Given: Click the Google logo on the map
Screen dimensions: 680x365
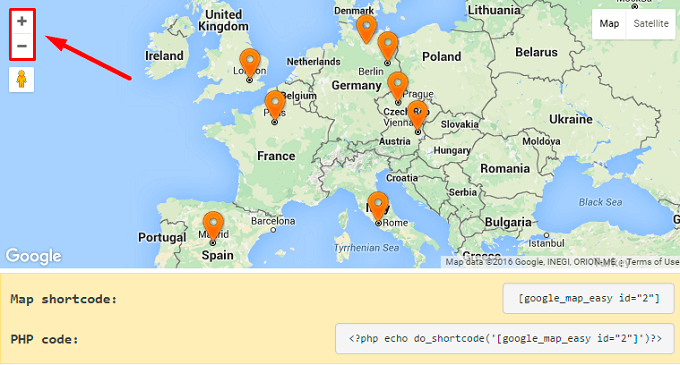Looking at the screenshot, I should pos(33,256).
